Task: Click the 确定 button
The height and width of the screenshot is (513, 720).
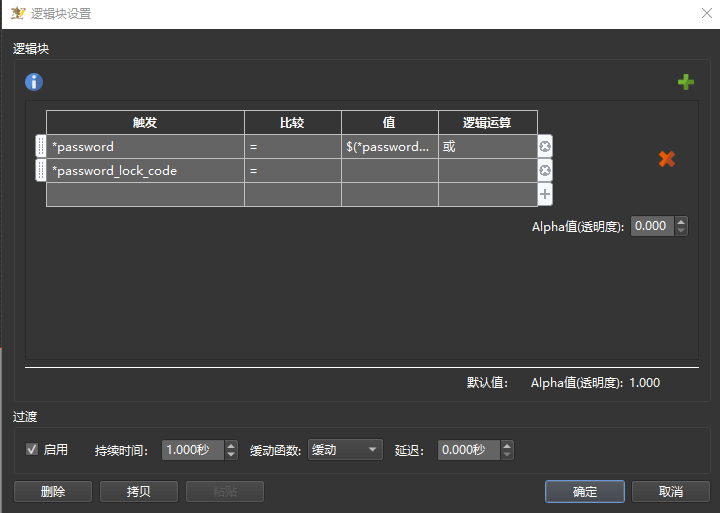Action: click(x=585, y=492)
